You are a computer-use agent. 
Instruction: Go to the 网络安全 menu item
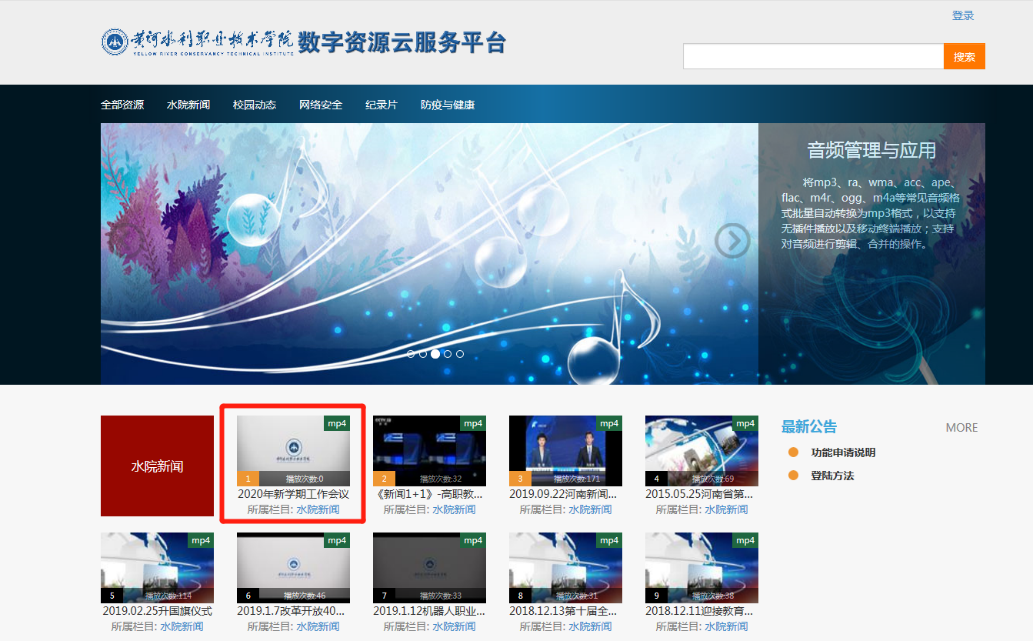pos(320,105)
